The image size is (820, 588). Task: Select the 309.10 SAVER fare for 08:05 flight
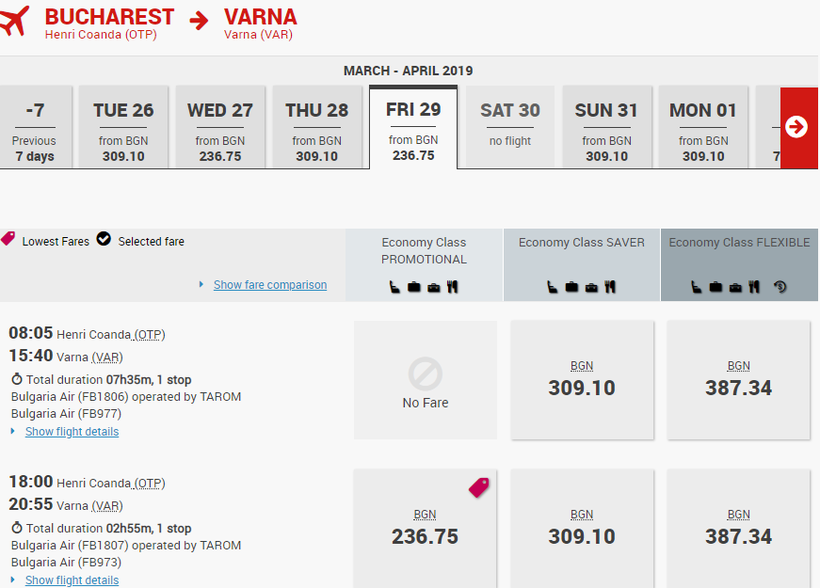[x=582, y=380]
